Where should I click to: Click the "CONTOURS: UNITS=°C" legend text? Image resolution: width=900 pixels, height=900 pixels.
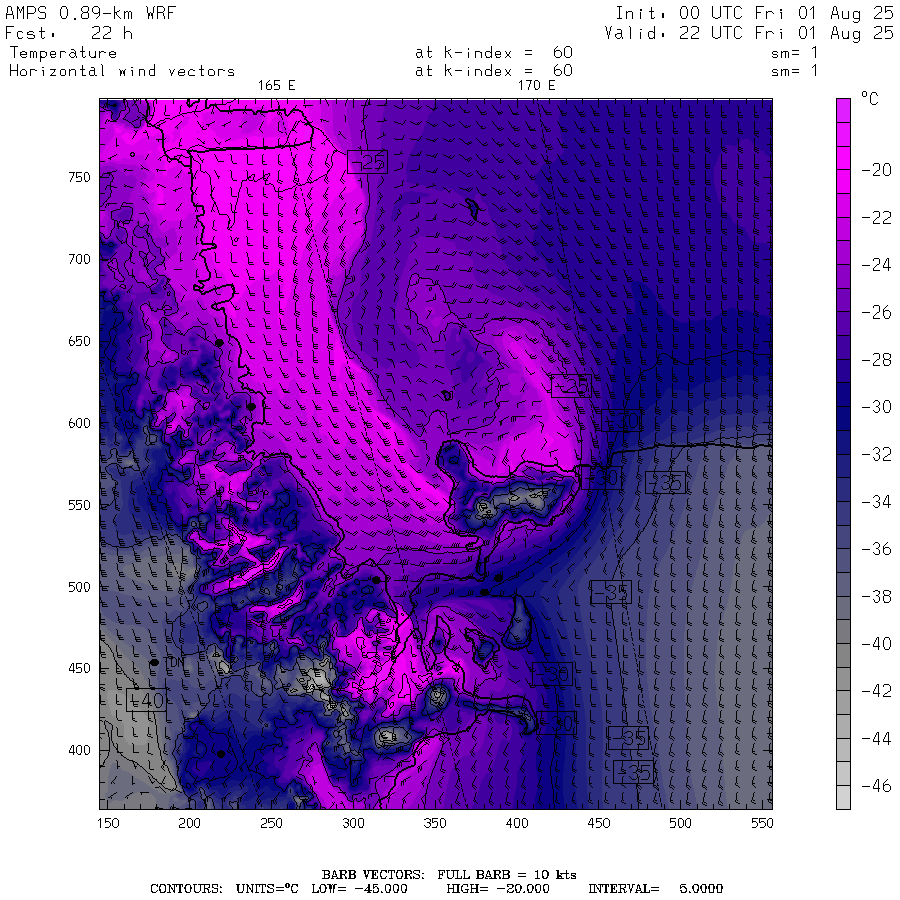(224, 889)
